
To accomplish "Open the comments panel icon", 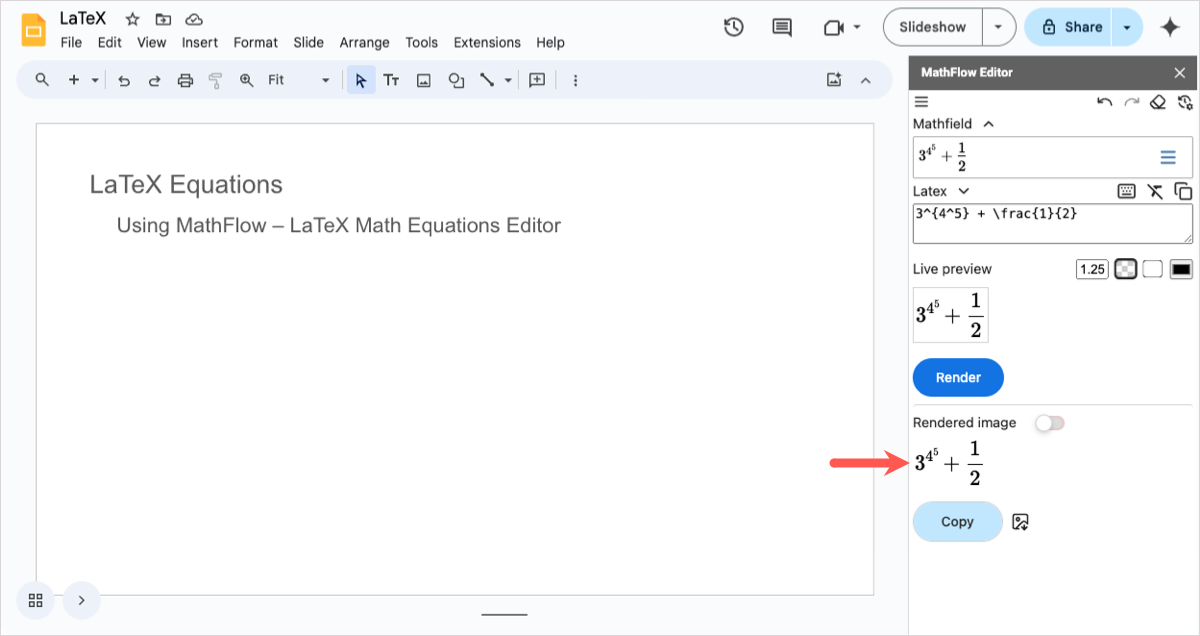I will (x=782, y=28).
